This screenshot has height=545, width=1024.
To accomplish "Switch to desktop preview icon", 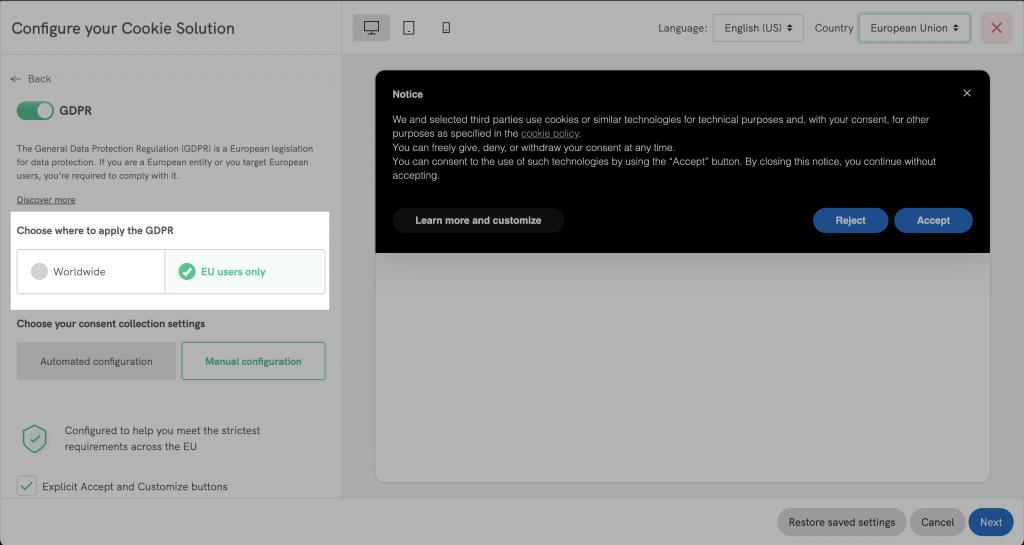I will pos(371,28).
